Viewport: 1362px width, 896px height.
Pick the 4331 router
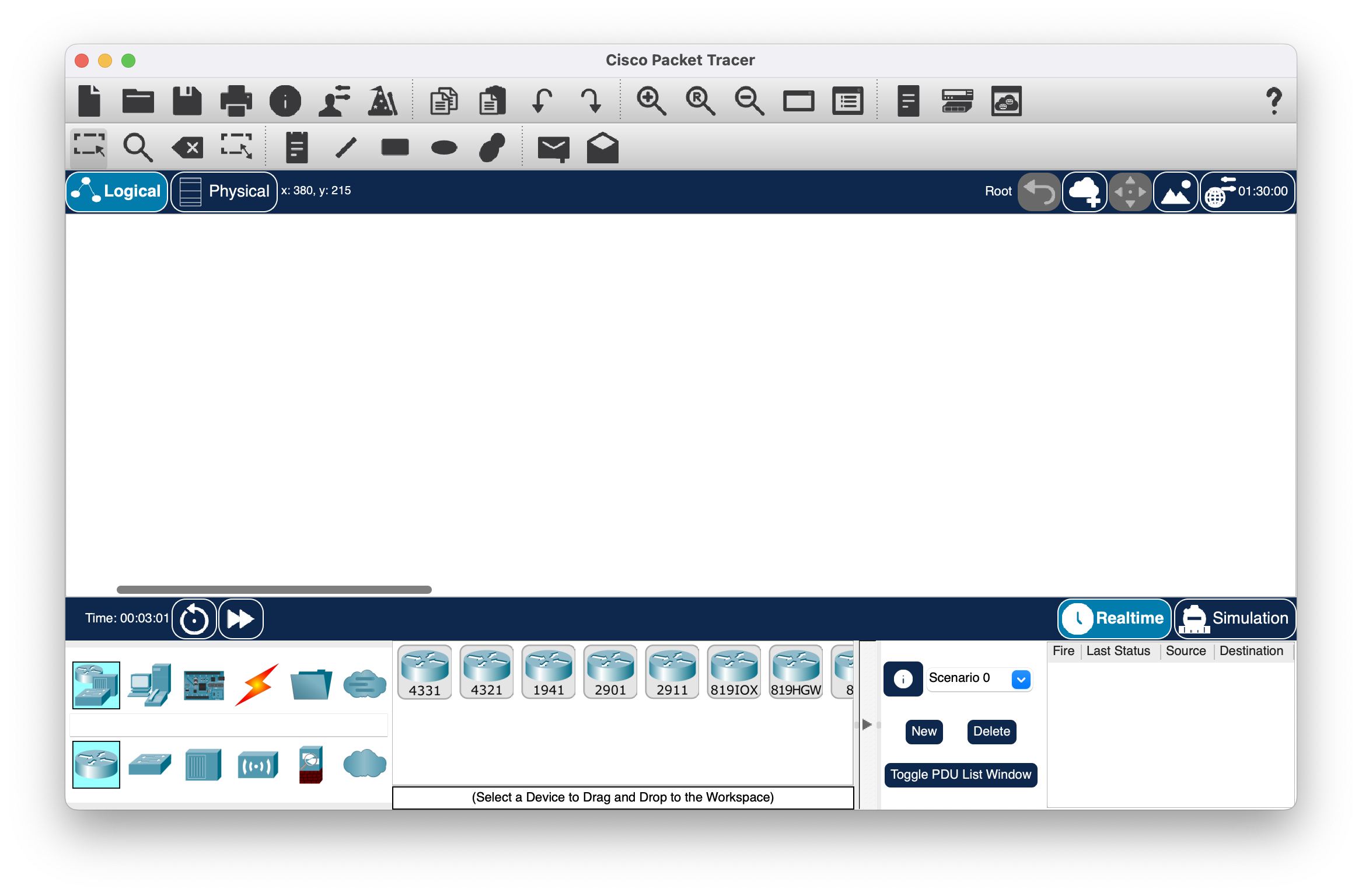[424, 672]
